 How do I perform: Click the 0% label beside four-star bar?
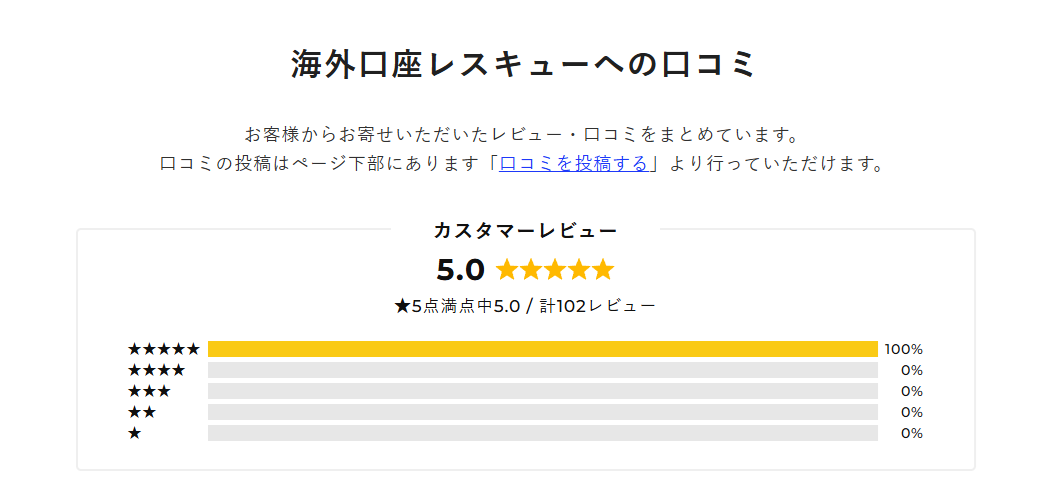point(912,370)
